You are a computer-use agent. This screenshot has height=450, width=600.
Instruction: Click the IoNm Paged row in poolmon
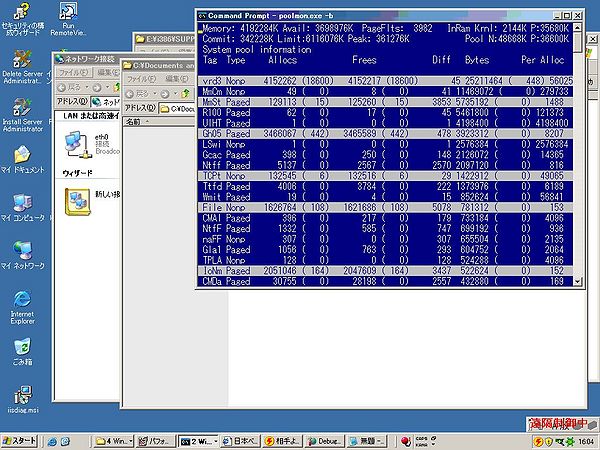tap(385, 271)
